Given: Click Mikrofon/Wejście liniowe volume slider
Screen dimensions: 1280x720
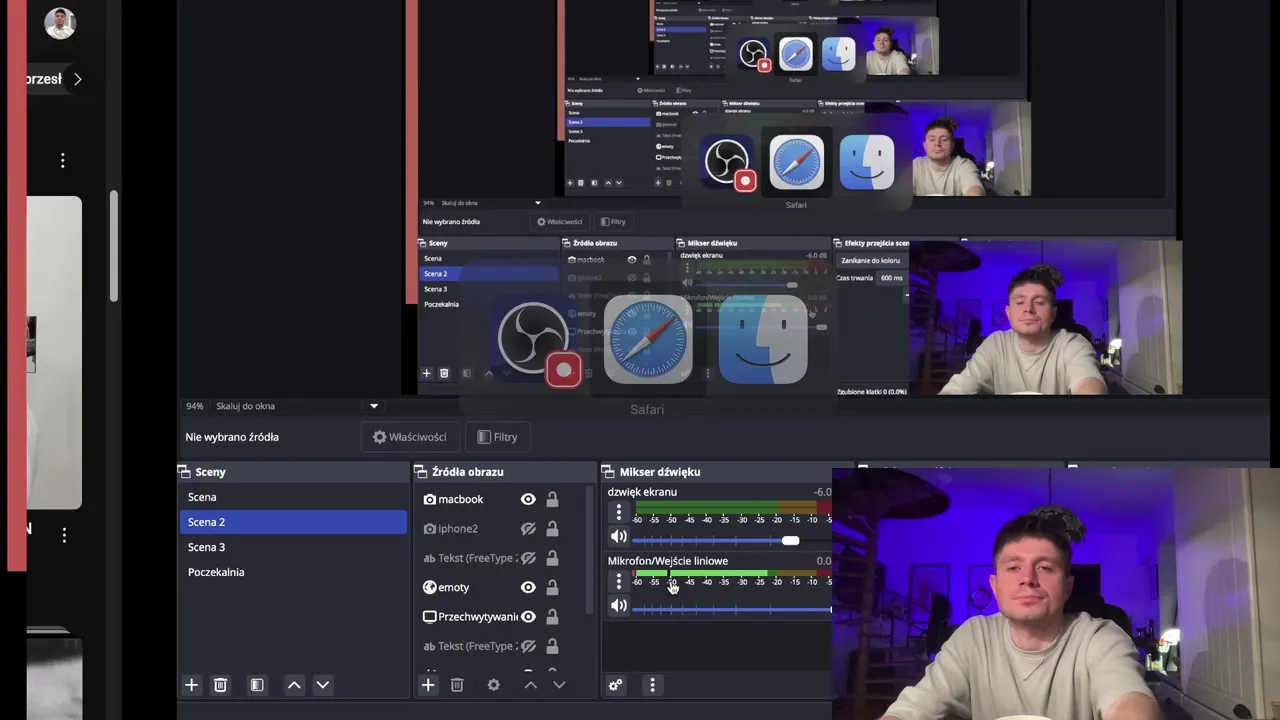Looking at the screenshot, I should click(x=732, y=609).
